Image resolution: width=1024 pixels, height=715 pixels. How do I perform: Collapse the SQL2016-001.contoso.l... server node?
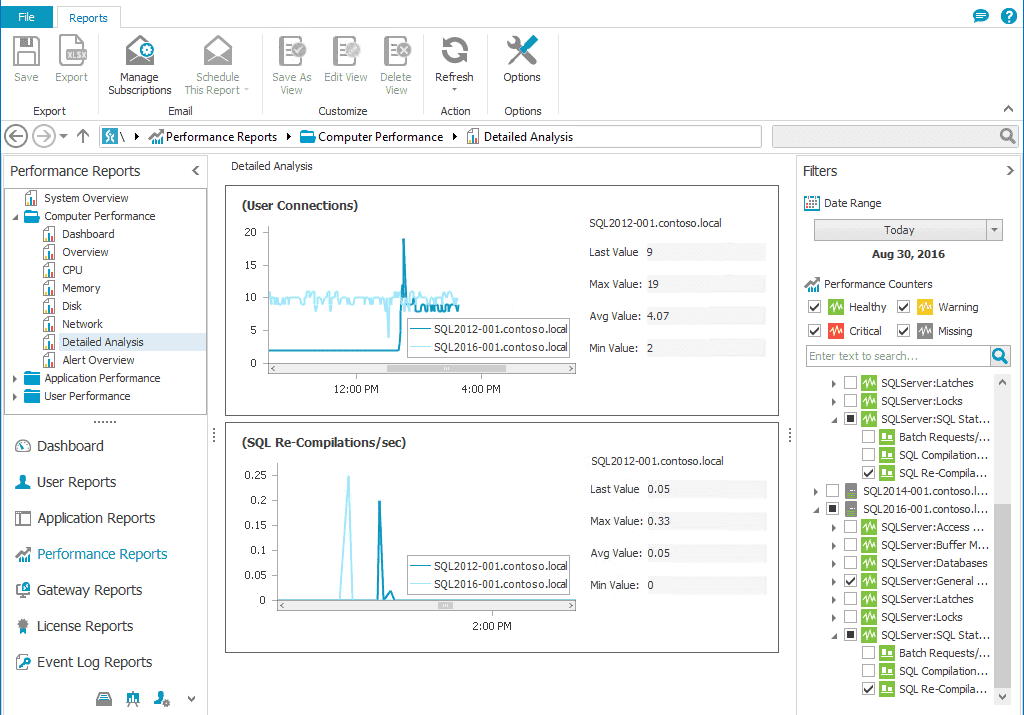(816, 510)
